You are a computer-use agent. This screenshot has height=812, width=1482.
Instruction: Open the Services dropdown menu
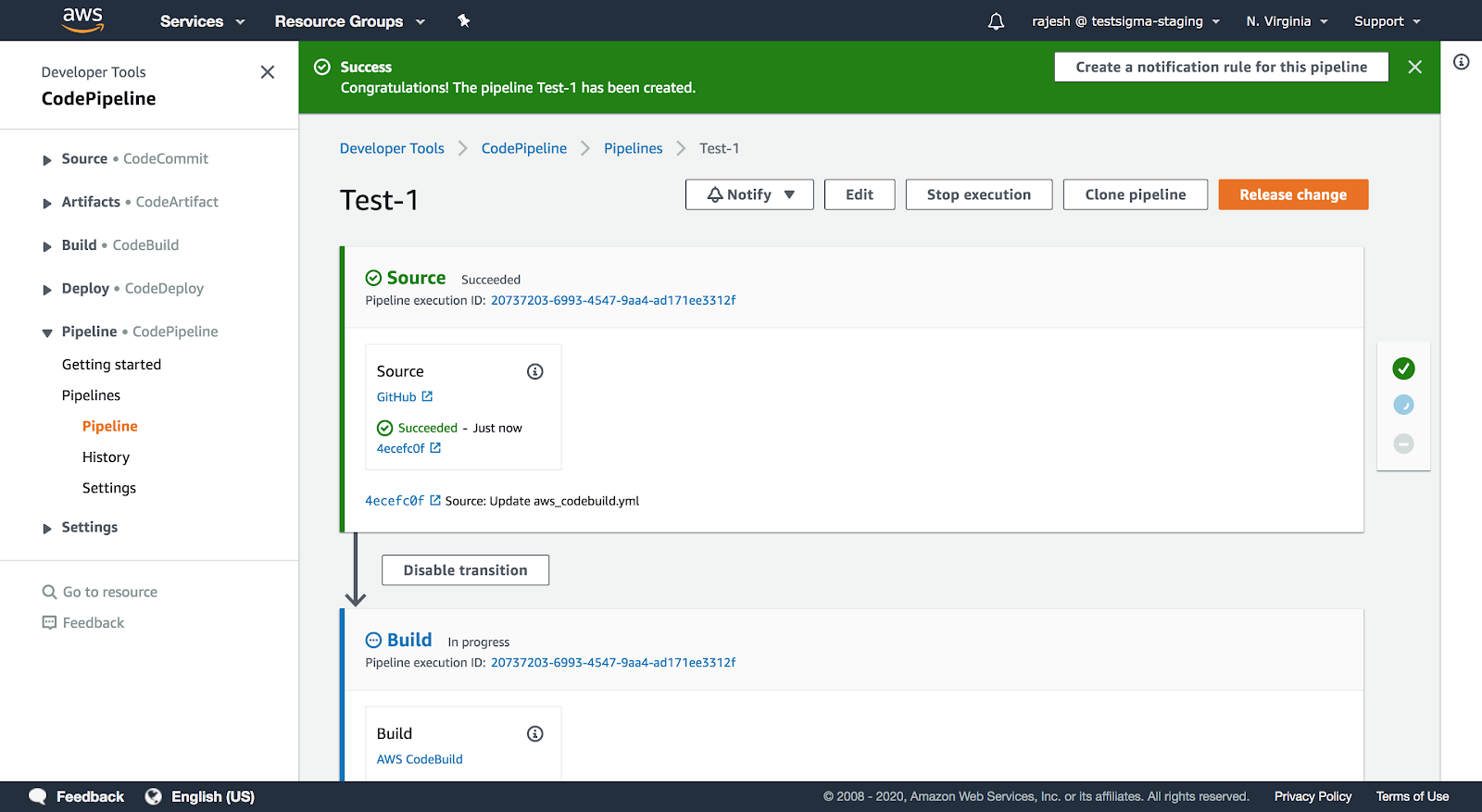(x=202, y=21)
